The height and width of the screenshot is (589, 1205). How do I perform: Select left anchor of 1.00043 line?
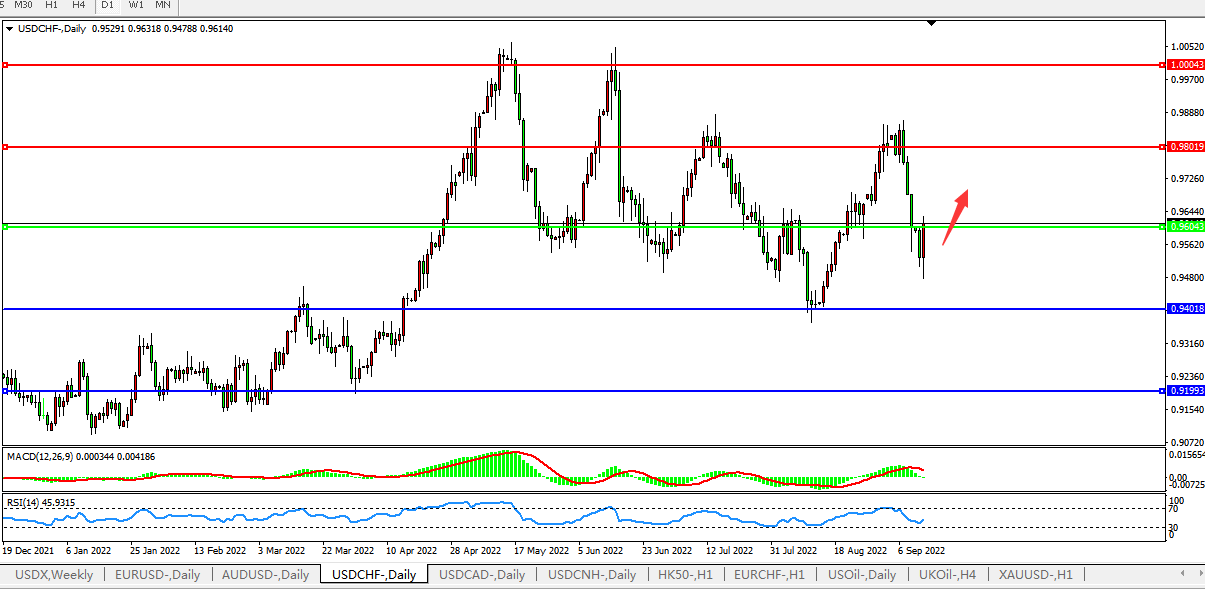(5, 65)
